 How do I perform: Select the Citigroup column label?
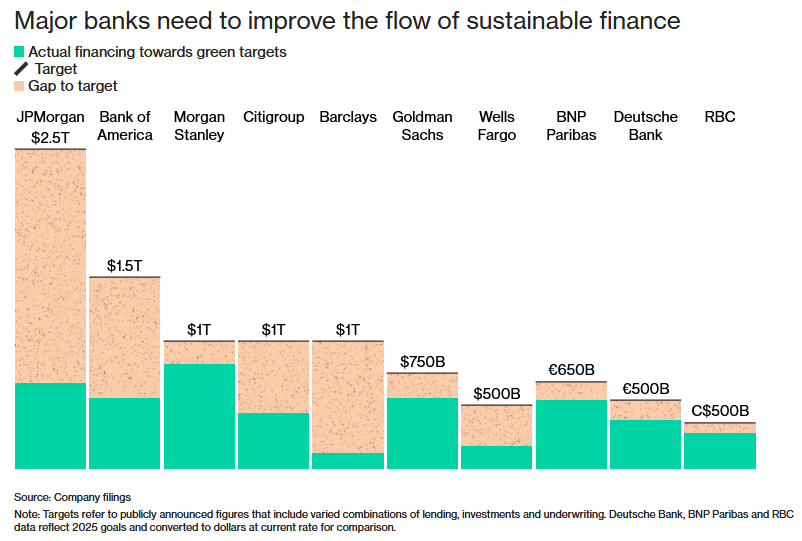pos(273,117)
